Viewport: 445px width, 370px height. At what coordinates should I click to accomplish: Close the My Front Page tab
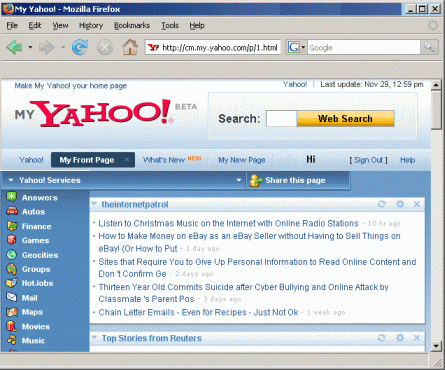tap(127, 160)
